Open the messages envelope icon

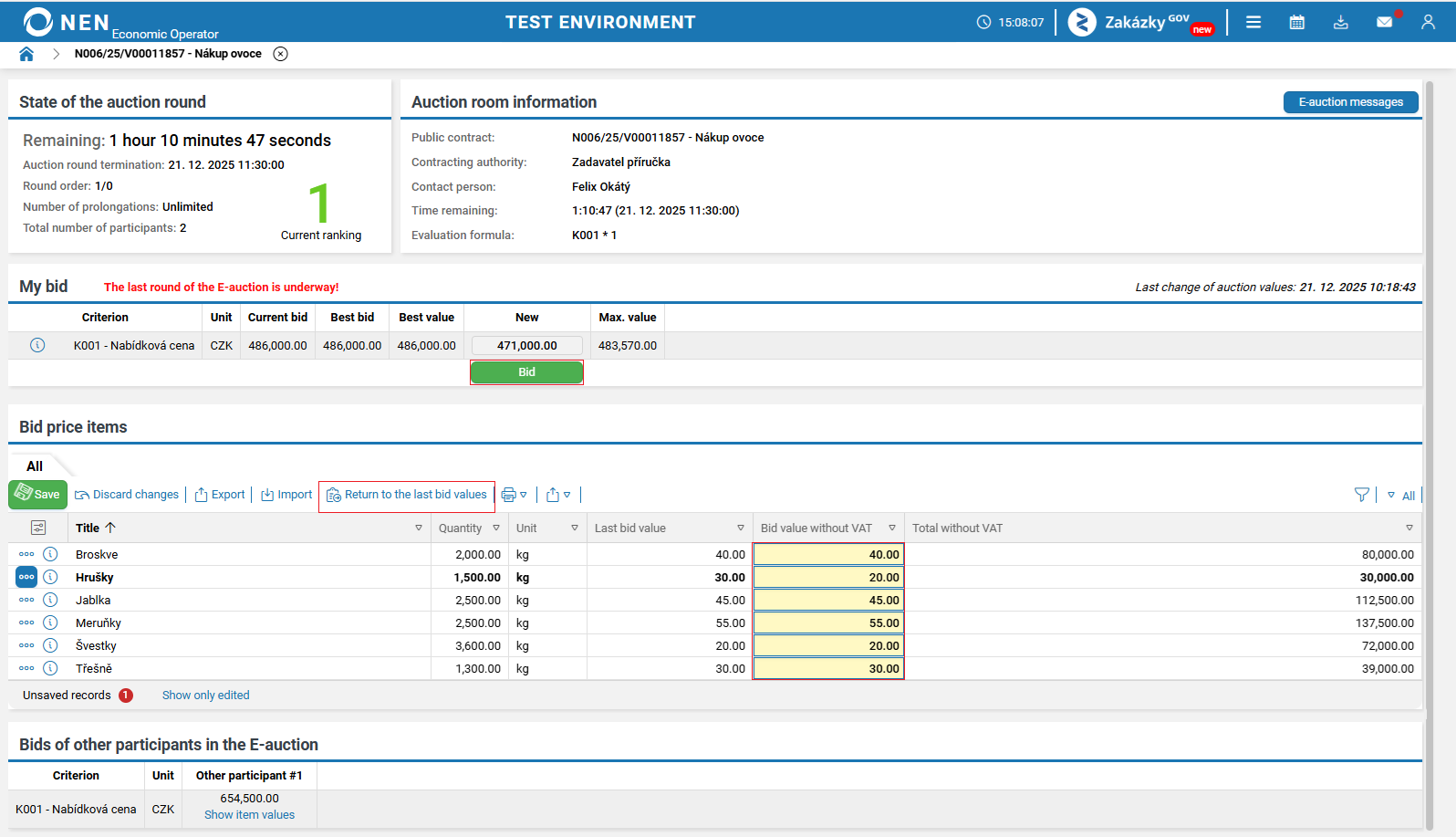tap(1385, 22)
